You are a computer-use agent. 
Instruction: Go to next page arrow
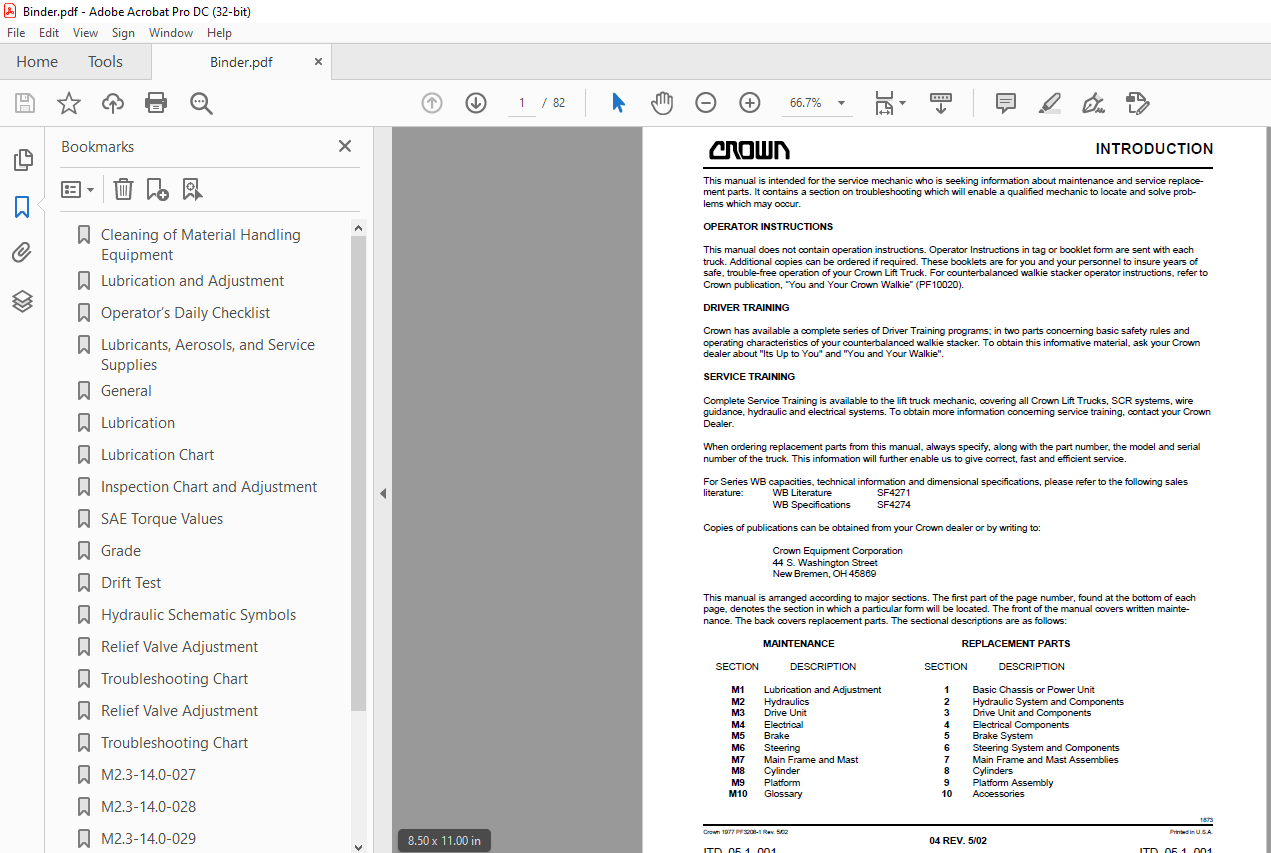coord(476,103)
